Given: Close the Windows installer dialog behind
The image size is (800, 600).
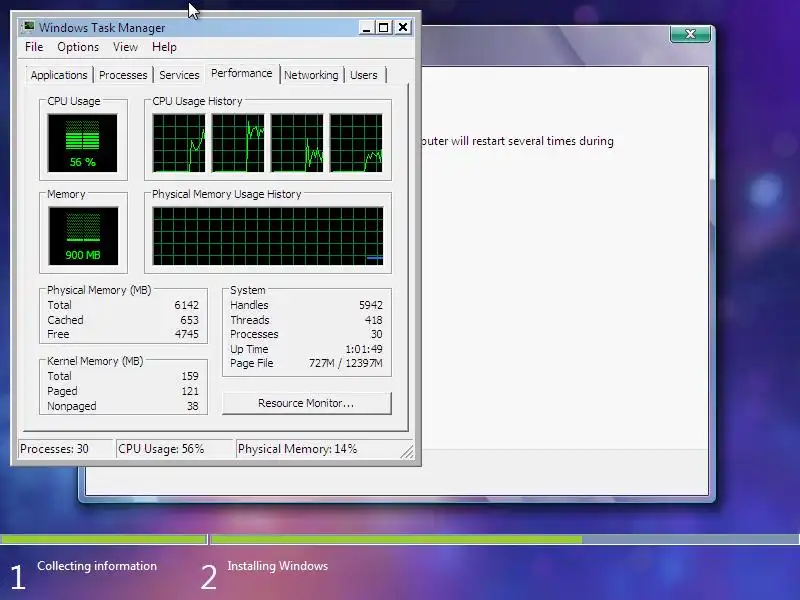Looking at the screenshot, I should (690, 34).
